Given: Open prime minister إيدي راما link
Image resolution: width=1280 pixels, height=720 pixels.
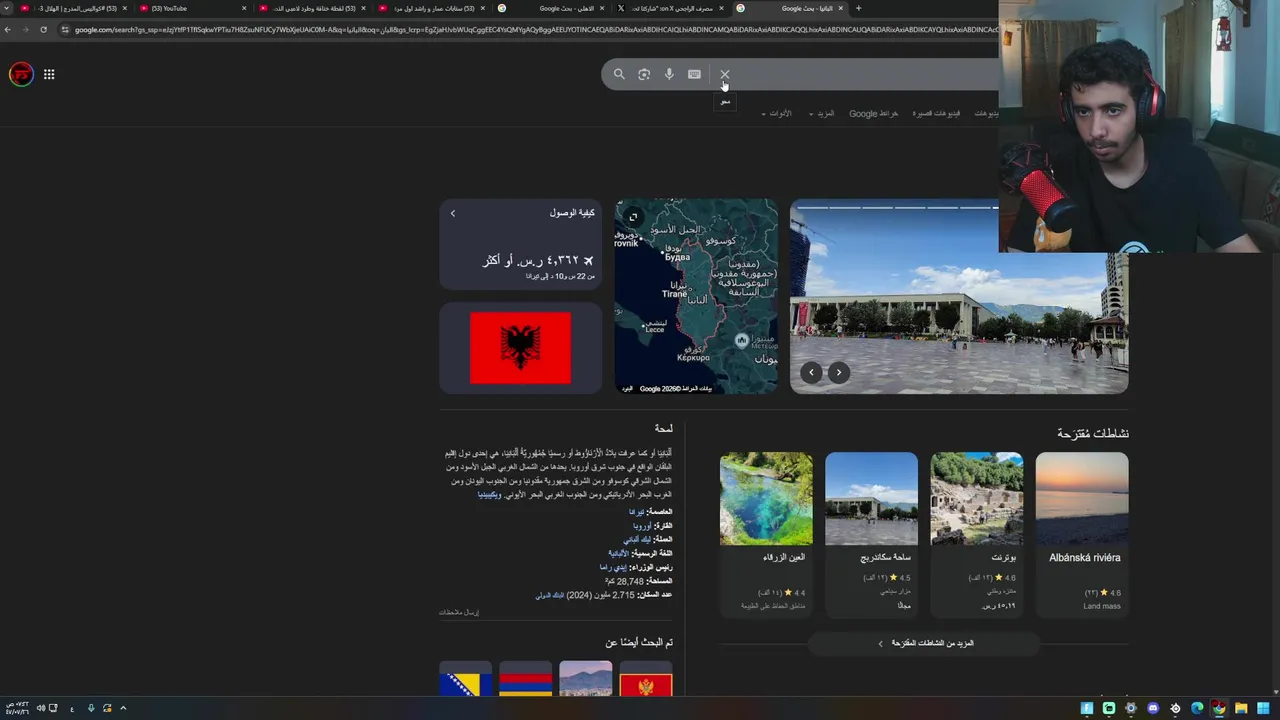Looking at the screenshot, I should 613,567.
